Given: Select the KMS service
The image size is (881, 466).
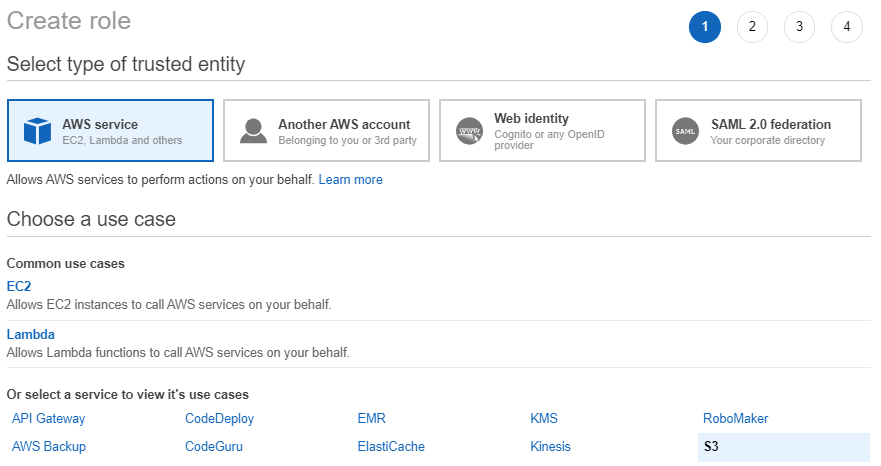Looking at the screenshot, I should [544, 418].
